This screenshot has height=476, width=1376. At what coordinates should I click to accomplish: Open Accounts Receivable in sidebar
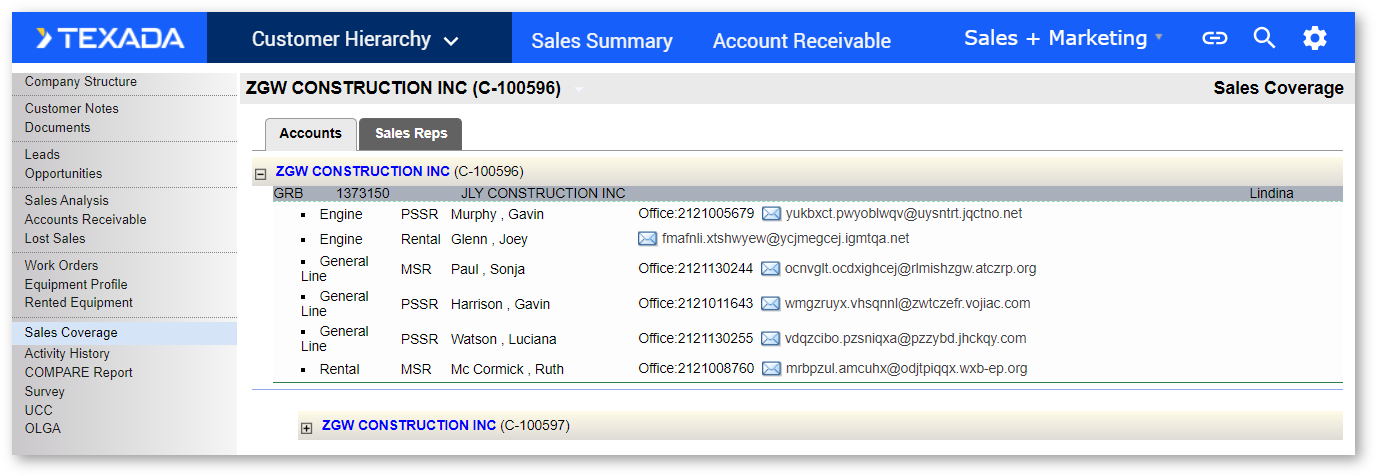click(x=86, y=219)
